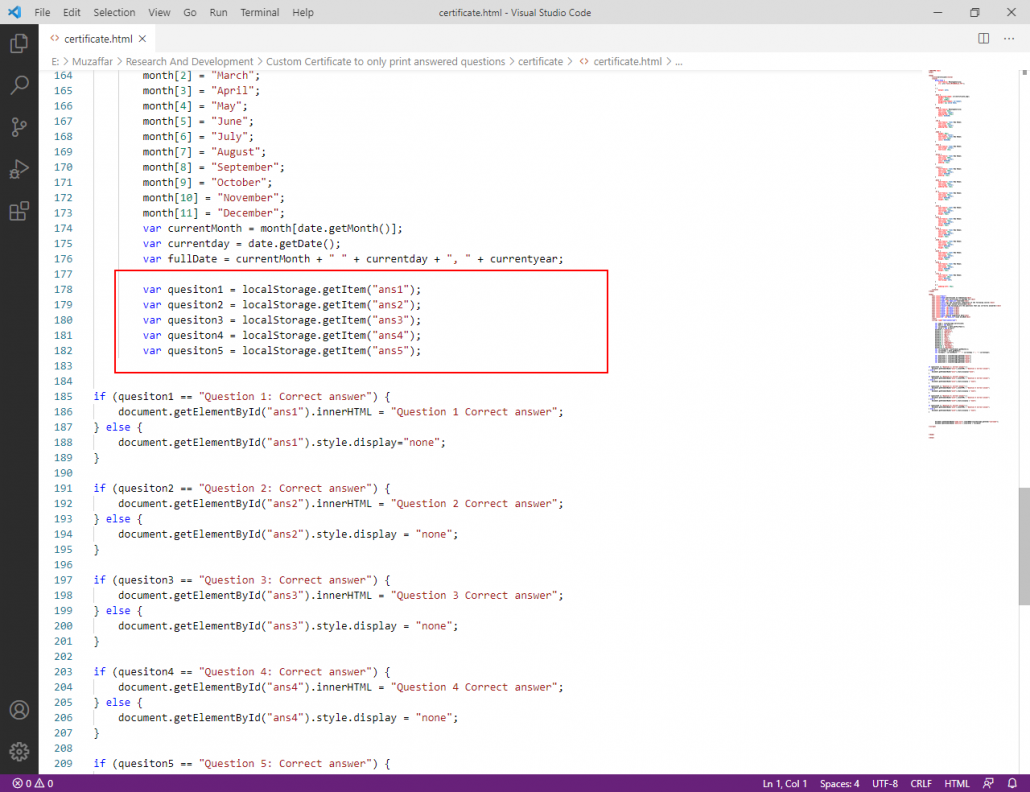Open the Accounts icon in activity bar
Screen dimensions: 1030x792
[x=19, y=710]
